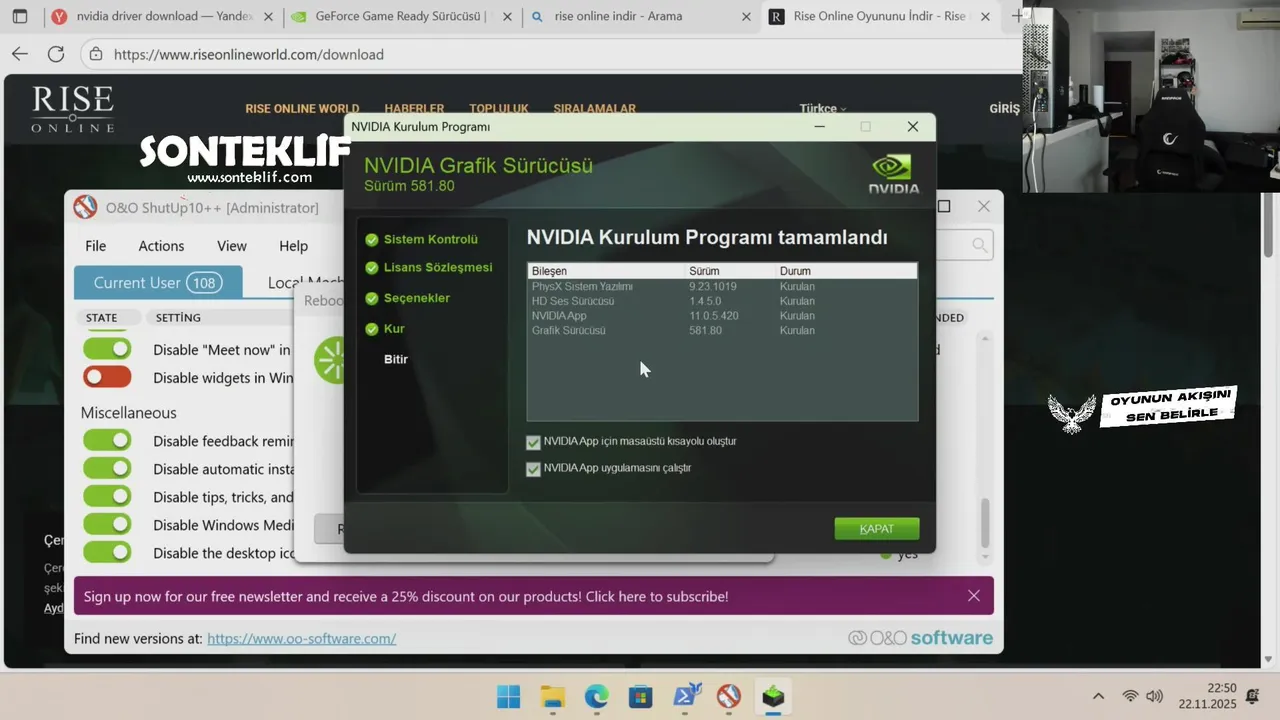Click the O&O software logo
This screenshot has height=720, width=1280.
(920, 638)
